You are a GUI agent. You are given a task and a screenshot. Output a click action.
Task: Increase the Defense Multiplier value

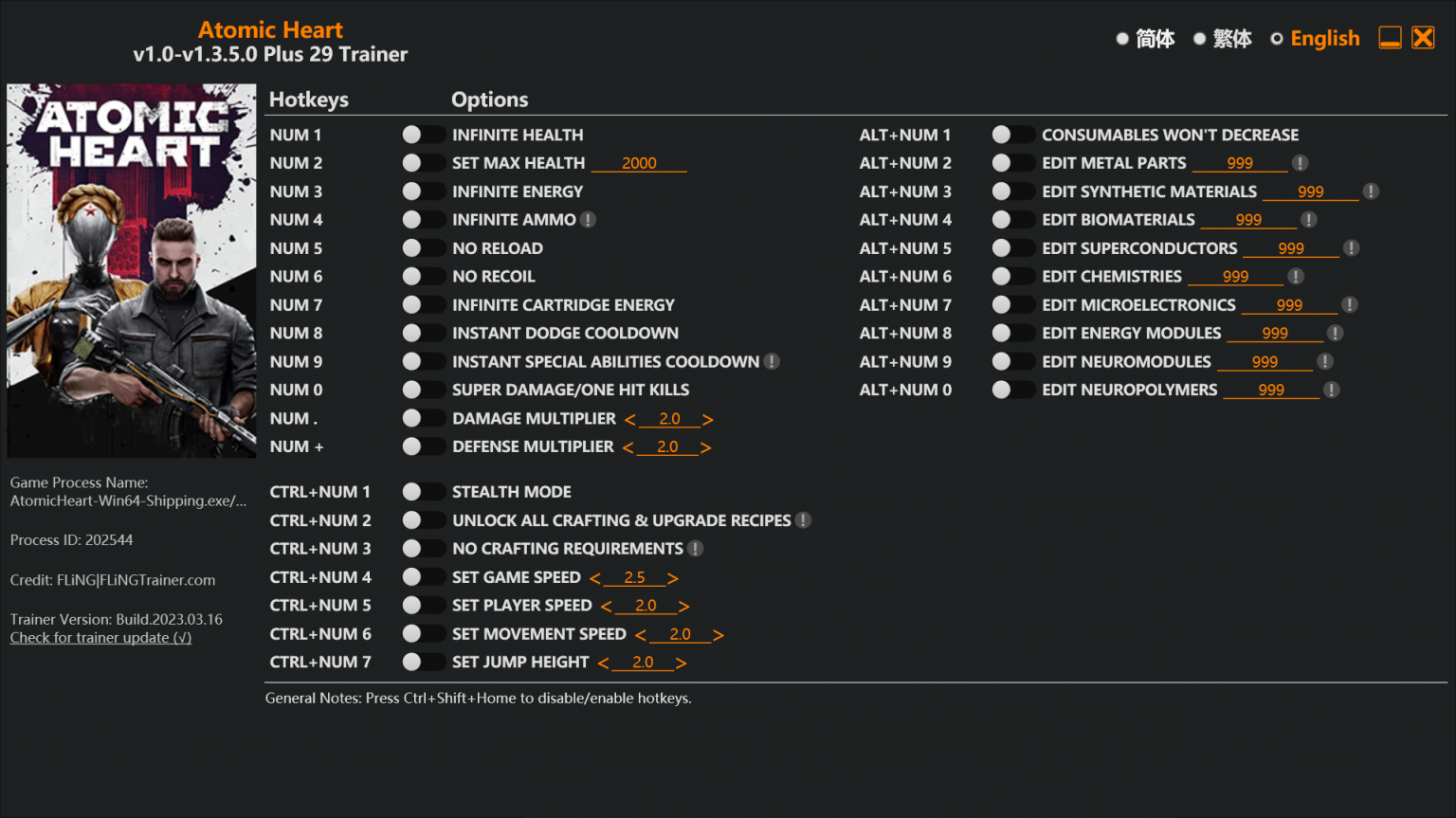[x=705, y=447]
